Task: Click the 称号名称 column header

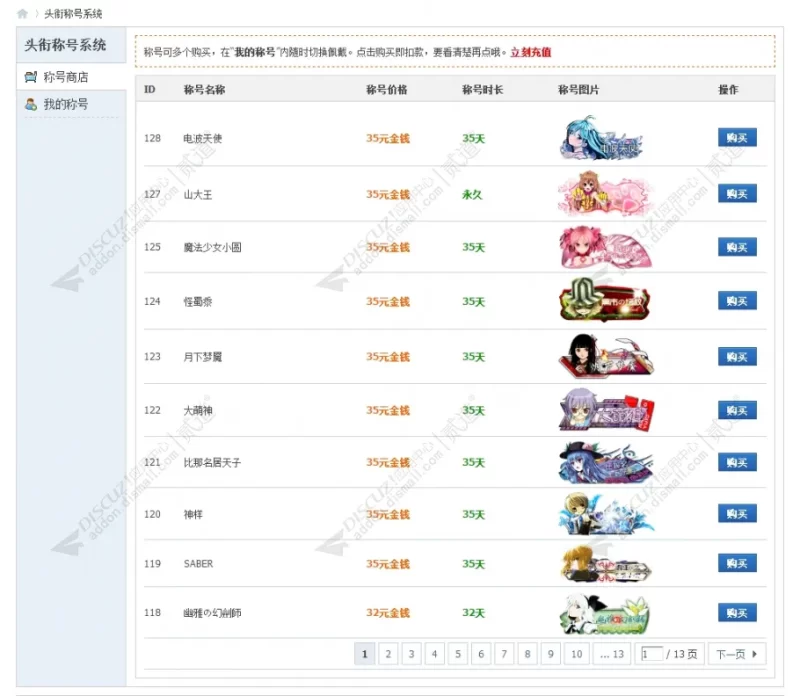Action: click(x=204, y=90)
